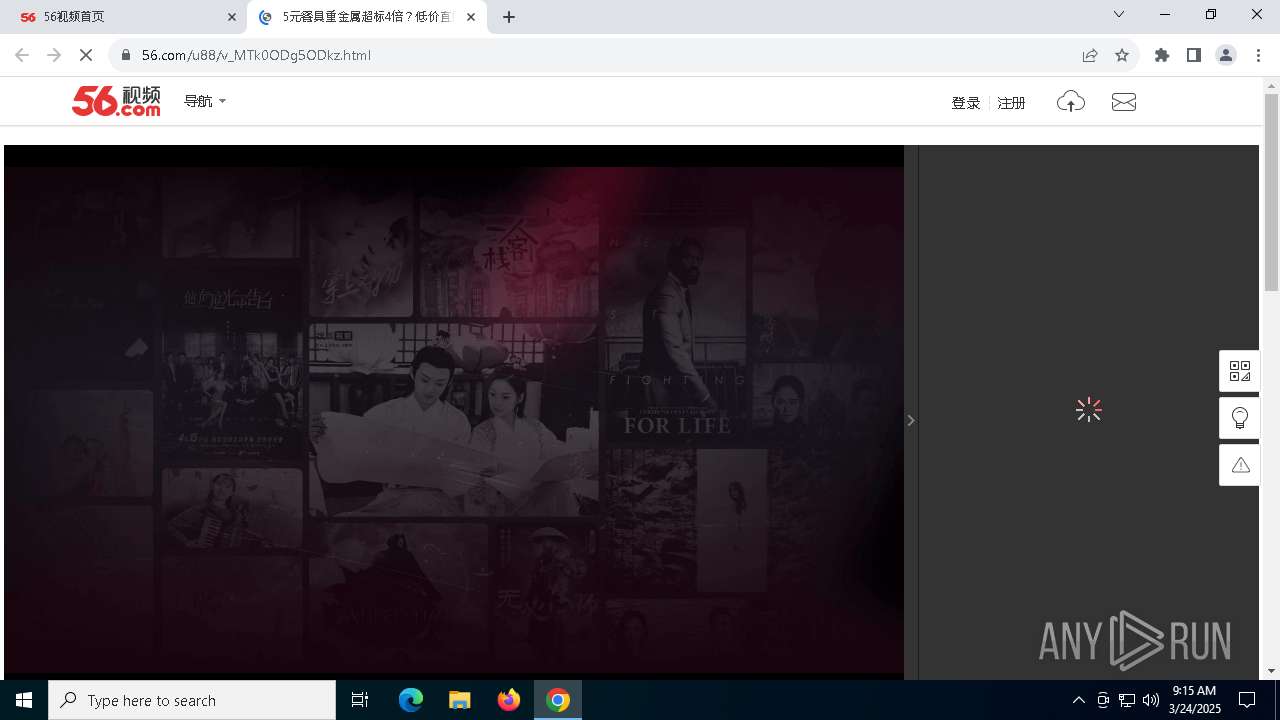The width and height of the screenshot is (1280, 720).
Task: Open the mail messages icon
Action: tap(1124, 102)
